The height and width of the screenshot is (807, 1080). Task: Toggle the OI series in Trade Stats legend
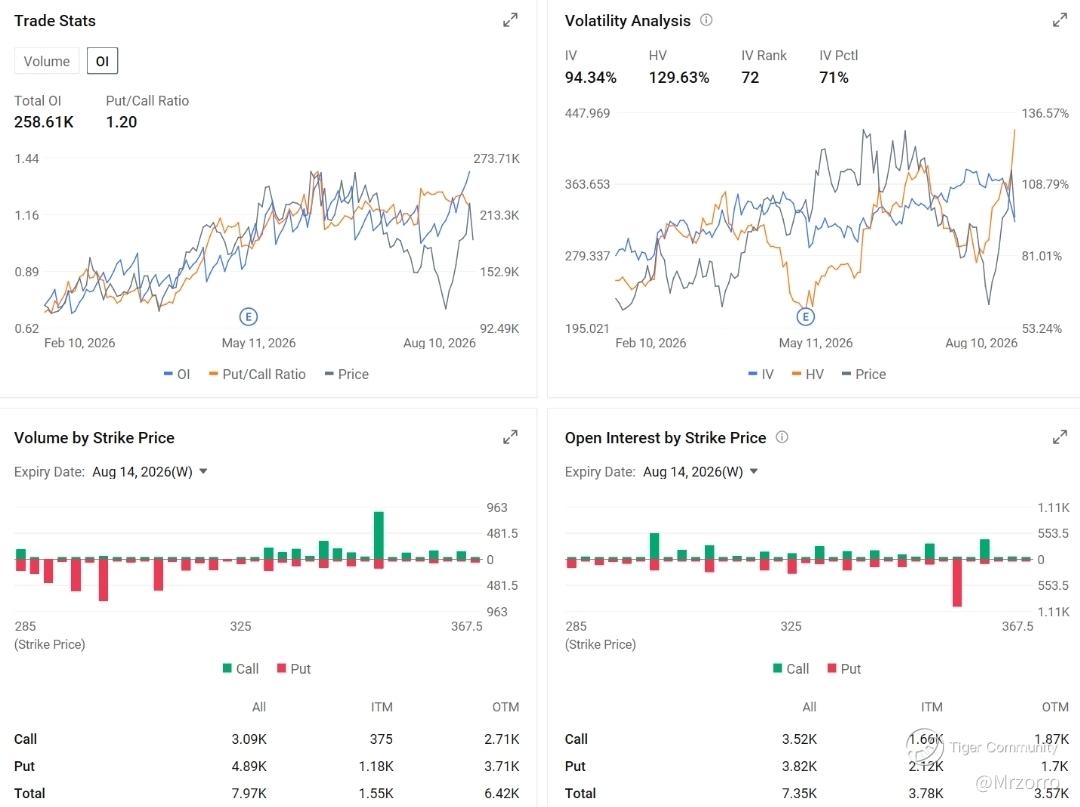pos(177,374)
